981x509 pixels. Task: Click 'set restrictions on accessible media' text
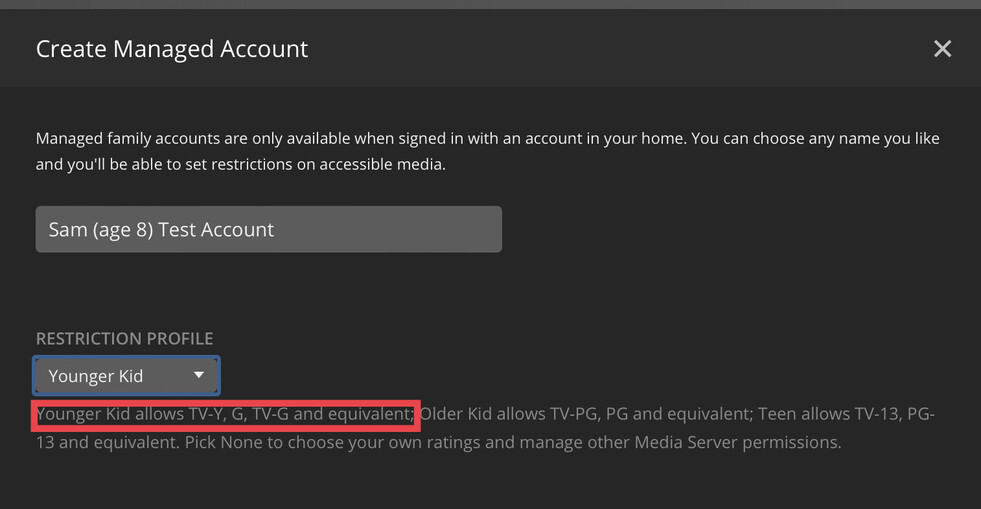point(308,164)
